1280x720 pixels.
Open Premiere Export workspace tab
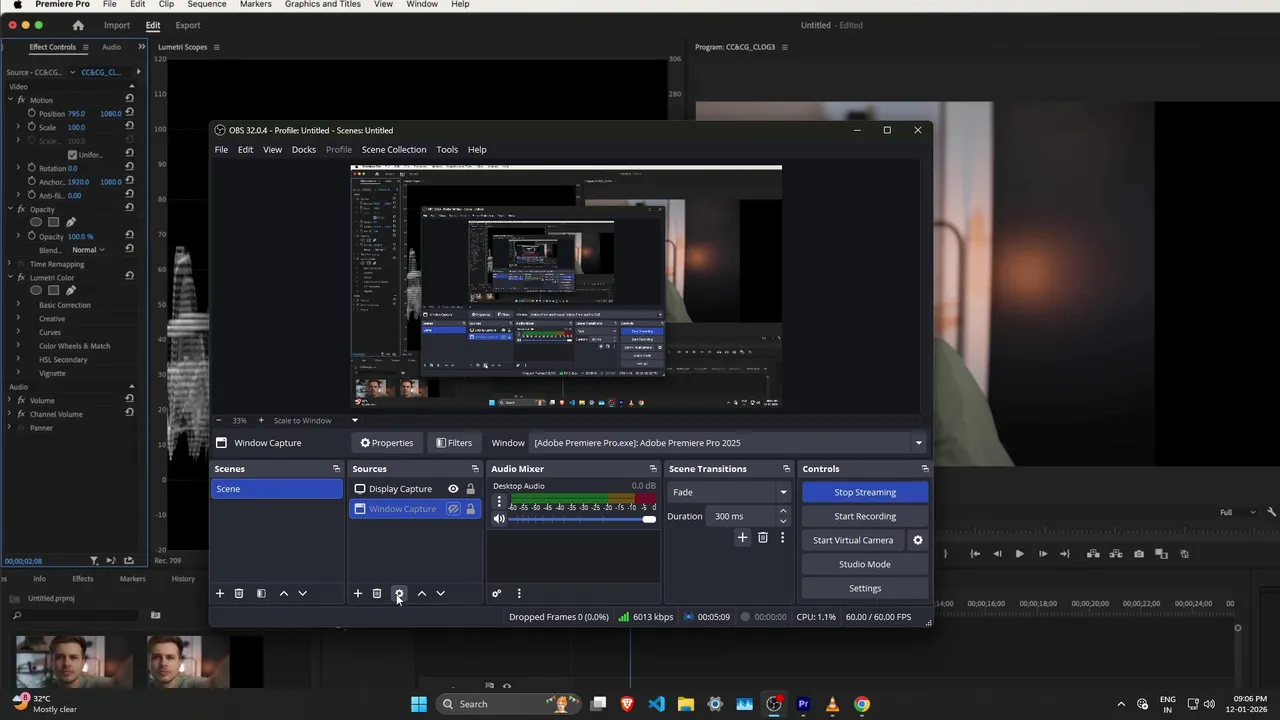coord(188,25)
